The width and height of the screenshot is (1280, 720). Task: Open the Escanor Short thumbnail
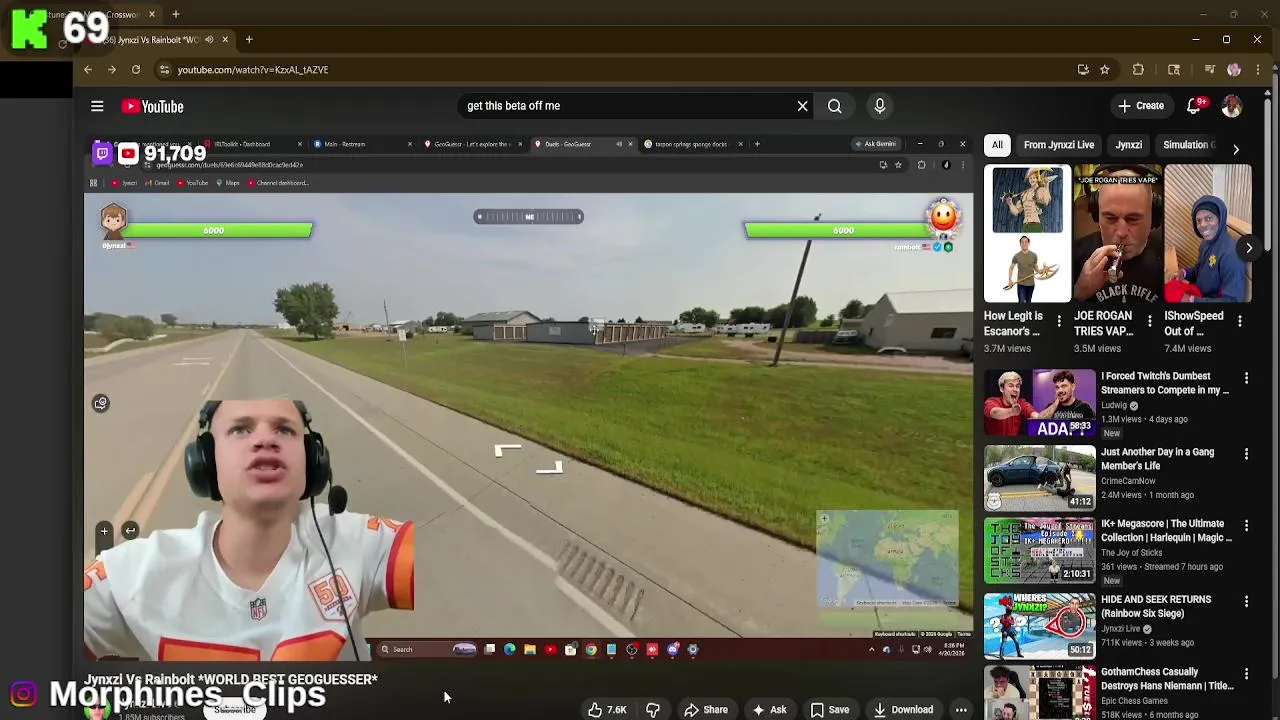point(1027,234)
